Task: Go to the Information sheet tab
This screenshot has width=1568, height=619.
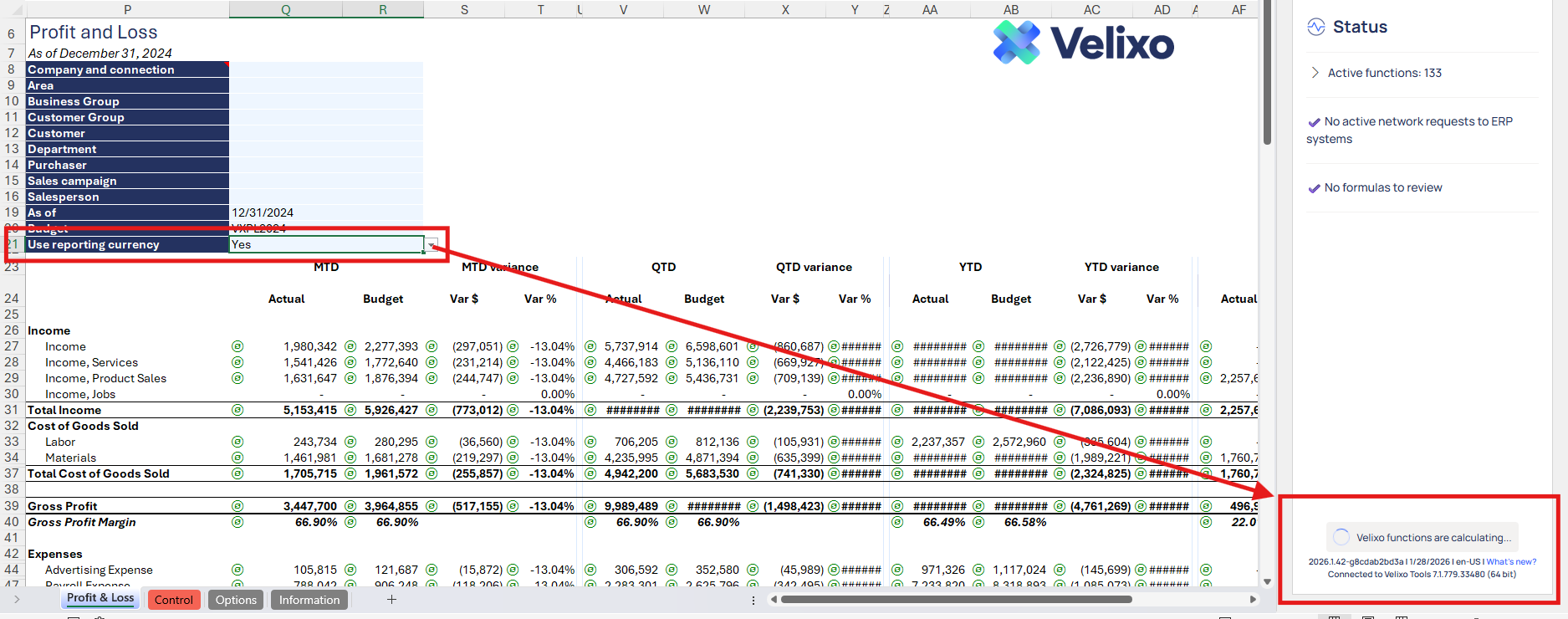Action: point(309,600)
